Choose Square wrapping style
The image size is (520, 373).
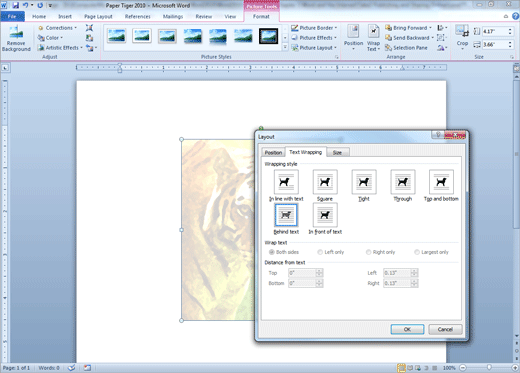(x=325, y=185)
